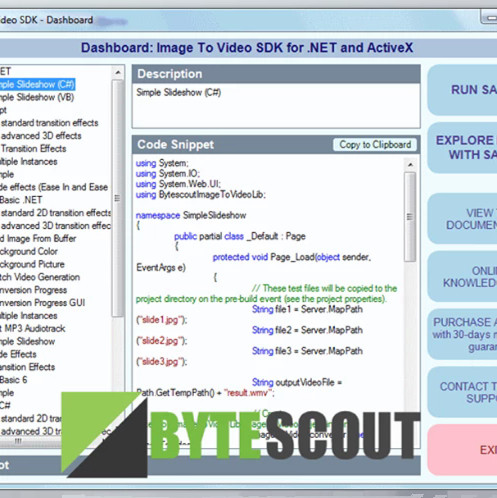Click the Copy to Clipboard button

(x=375, y=145)
